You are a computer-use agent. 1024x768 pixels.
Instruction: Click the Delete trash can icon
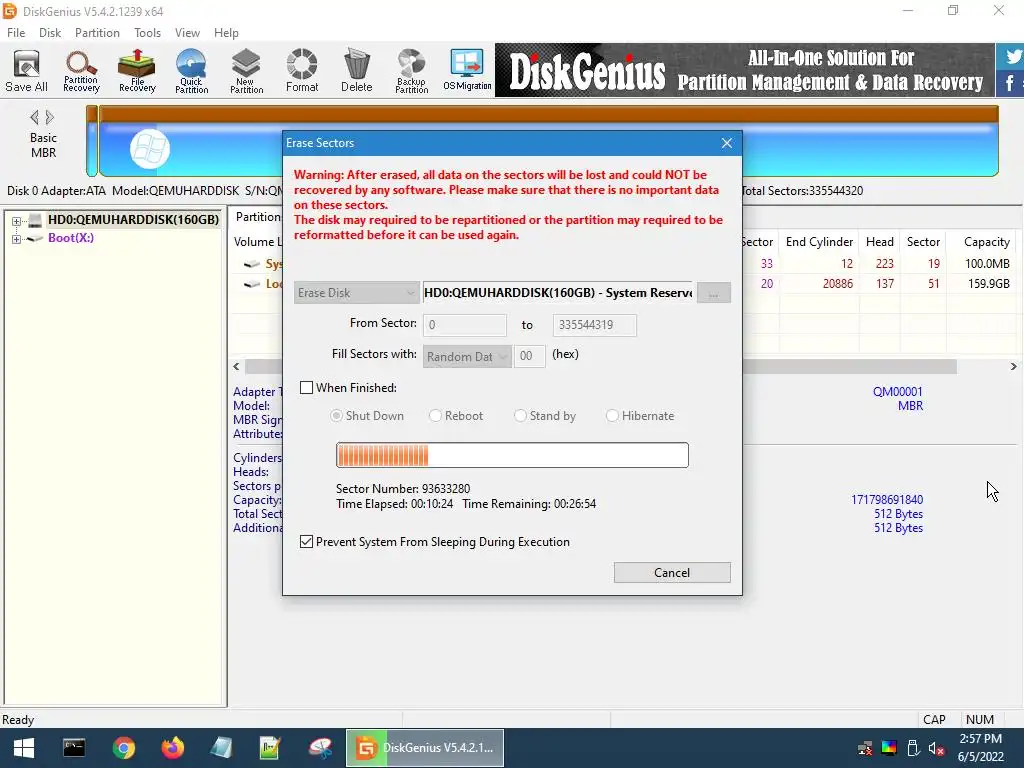pos(357,70)
